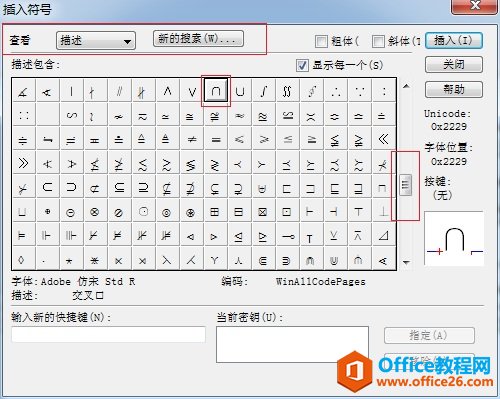Click the symbol grid scrollbar thumb
Viewport: 500px width, 399px height.
pos(405,184)
